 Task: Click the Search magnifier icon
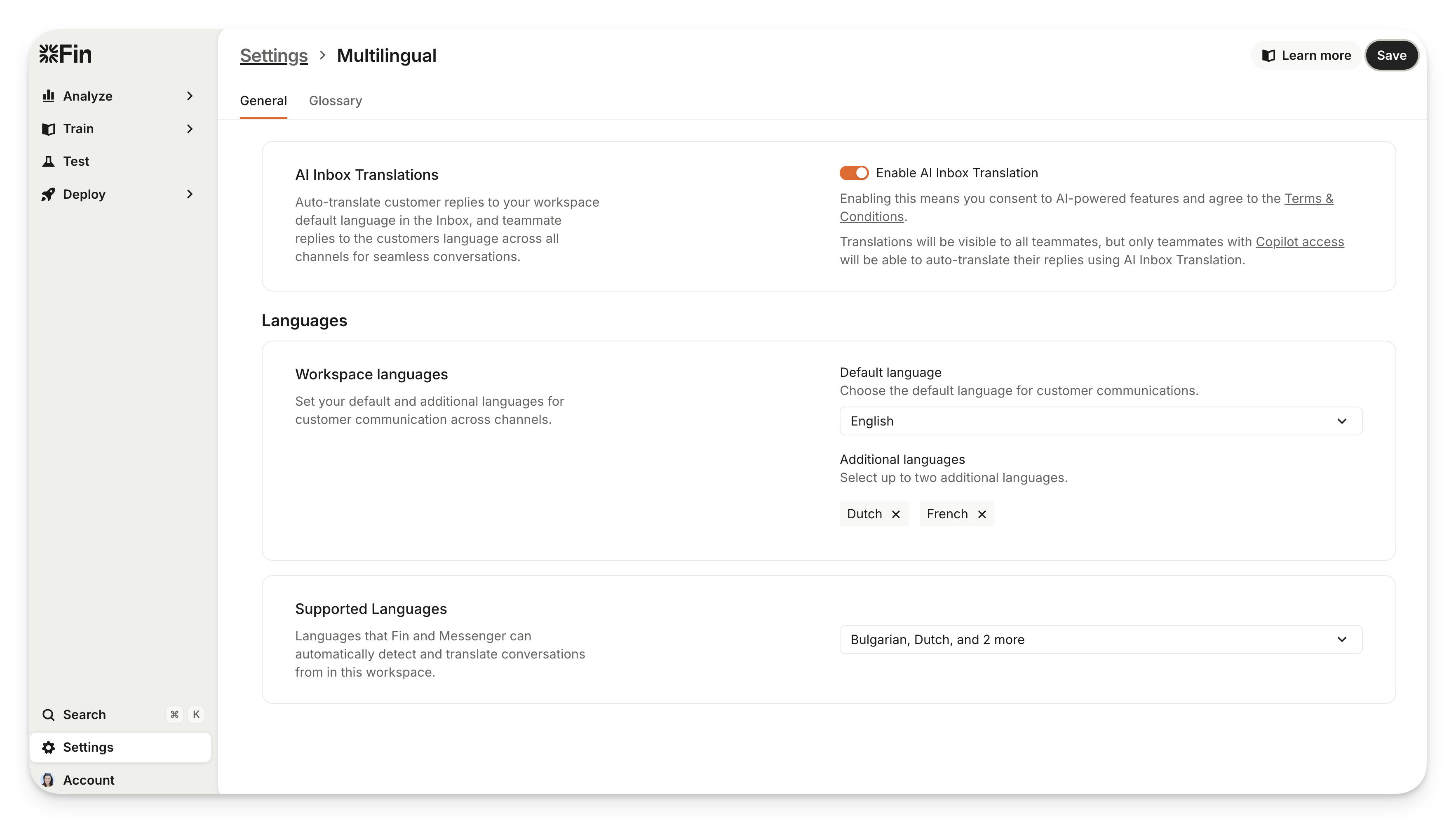coord(49,715)
